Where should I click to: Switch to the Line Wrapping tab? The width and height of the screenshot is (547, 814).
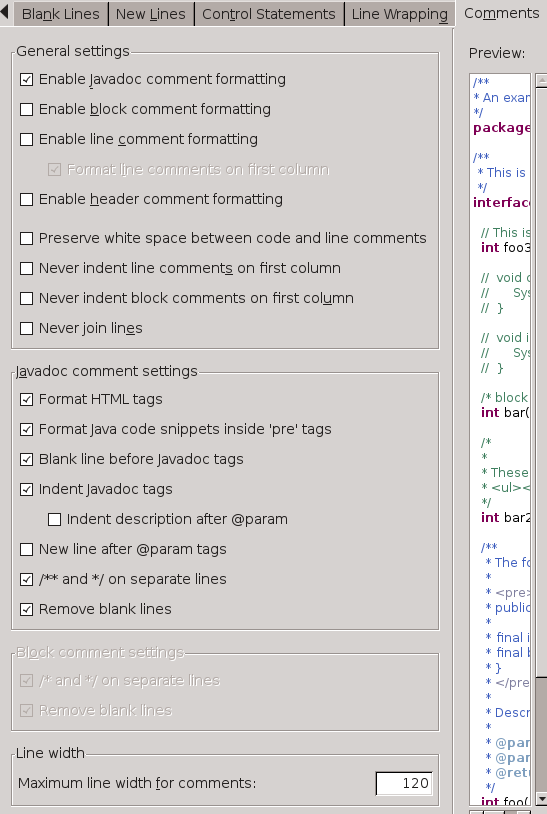click(x=400, y=14)
